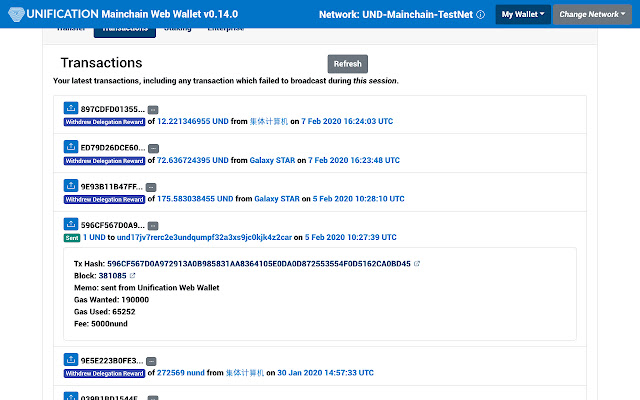Click amount 175.583038455 UND
Viewport: 640px width, 400px height.
(x=195, y=199)
